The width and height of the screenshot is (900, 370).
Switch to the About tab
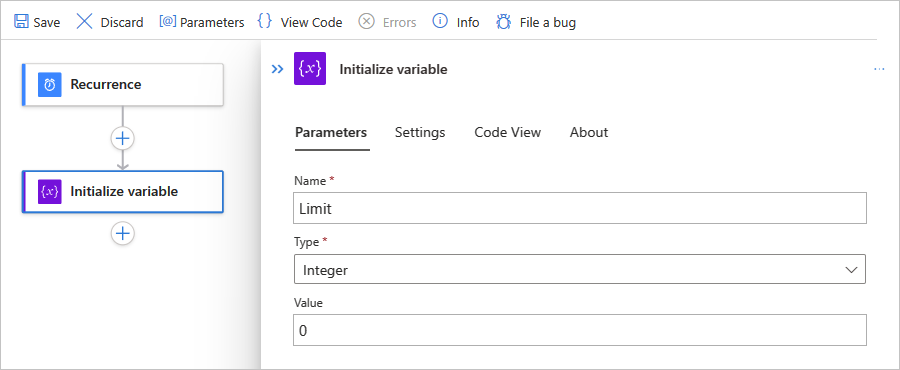(x=589, y=133)
